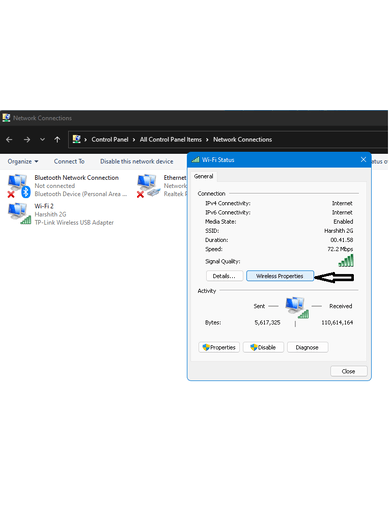Viewport: 390px width, 518px height.
Task: Click Bluetooth Network Connection name text
Action: 77,178
